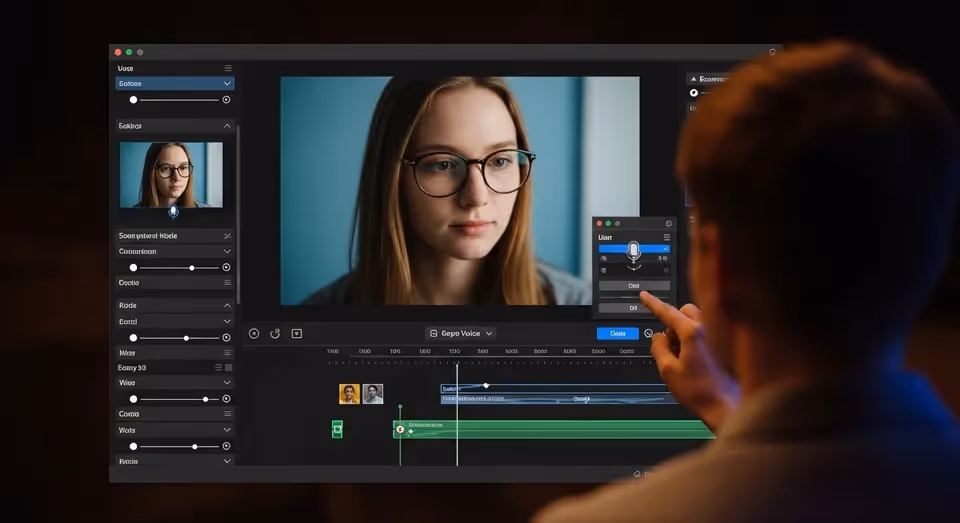The image size is (960, 523).
Task: Click the redo rotate arrow icon in toolbar
Action: coord(276,334)
